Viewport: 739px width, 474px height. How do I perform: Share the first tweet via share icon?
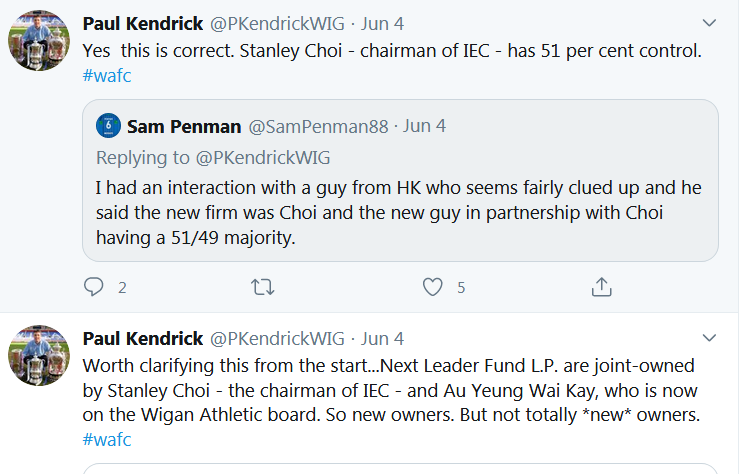tap(601, 287)
